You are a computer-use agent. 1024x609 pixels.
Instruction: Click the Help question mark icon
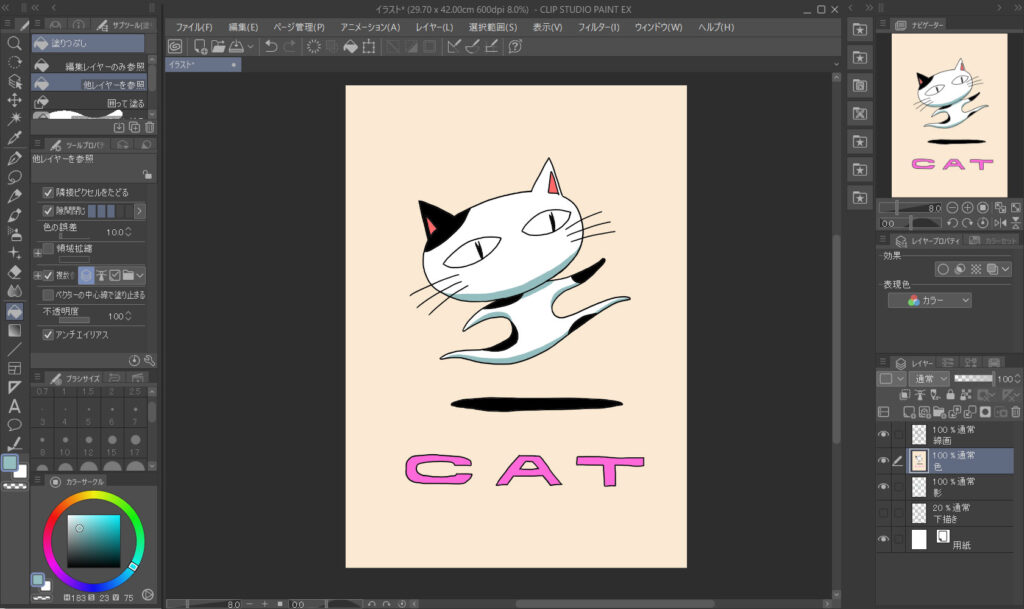[x=514, y=46]
